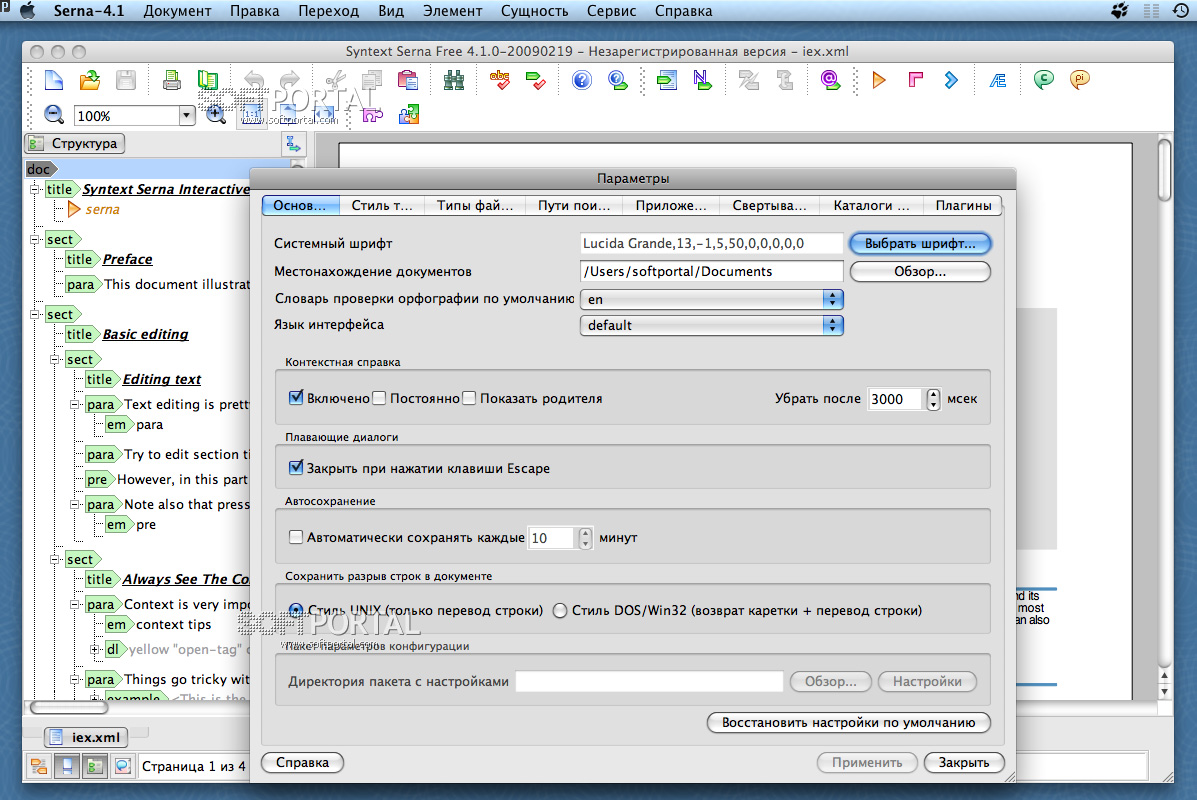Click the pink corner-shaped toolbar icon
The width and height of the screenshot is (1197, 800).
point(915,80)
